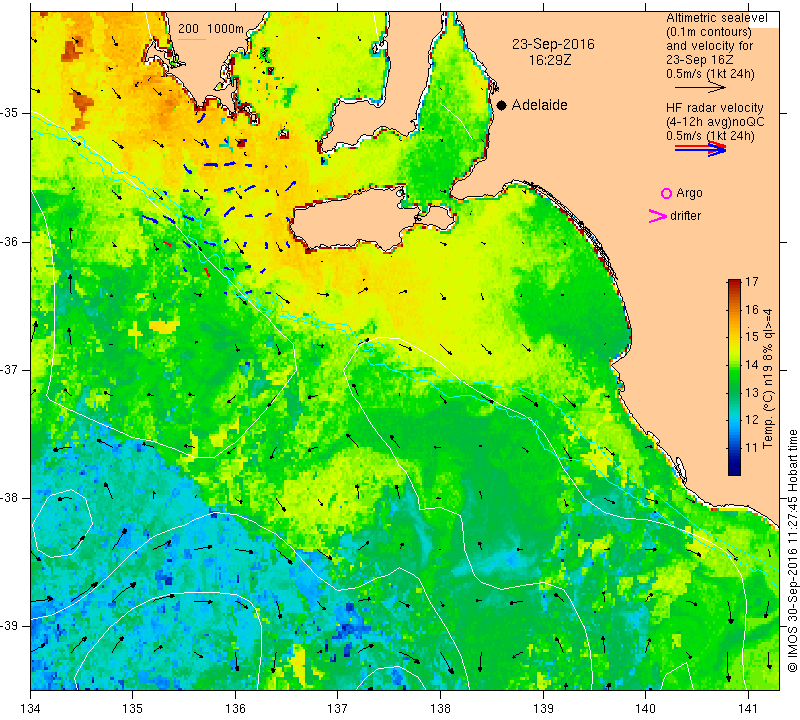800x720 pixels.
Task: Click 'HF radar velocity' legend heading
Action: [714, 108]
